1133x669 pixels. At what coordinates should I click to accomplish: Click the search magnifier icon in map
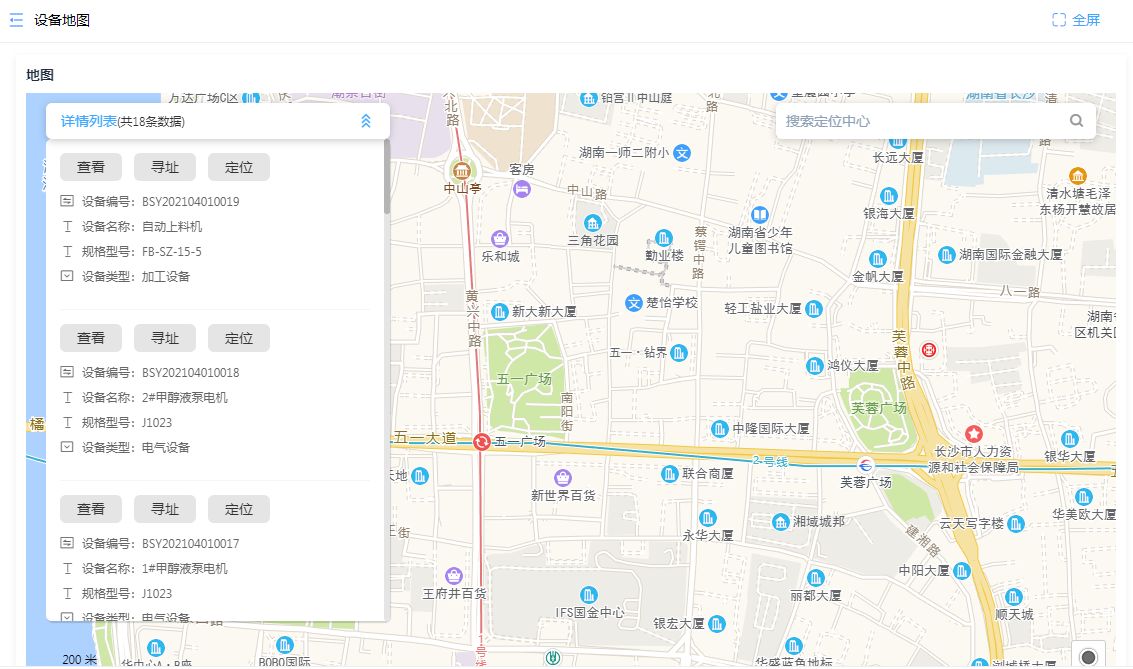[x=1077, y=121]
